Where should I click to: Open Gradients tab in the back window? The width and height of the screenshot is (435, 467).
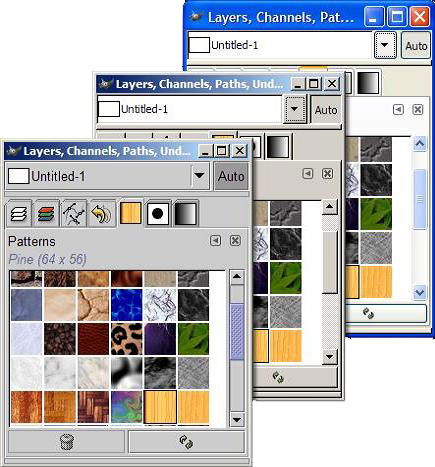pyautogui.click(x=368, y=82)
